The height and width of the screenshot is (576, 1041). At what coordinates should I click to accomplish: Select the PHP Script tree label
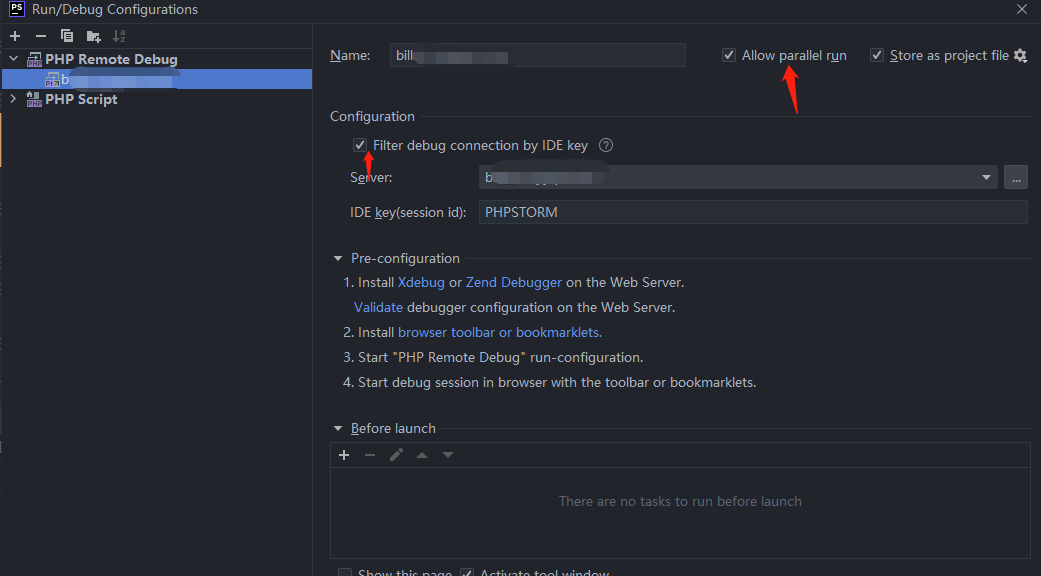[x=81, y=100]
